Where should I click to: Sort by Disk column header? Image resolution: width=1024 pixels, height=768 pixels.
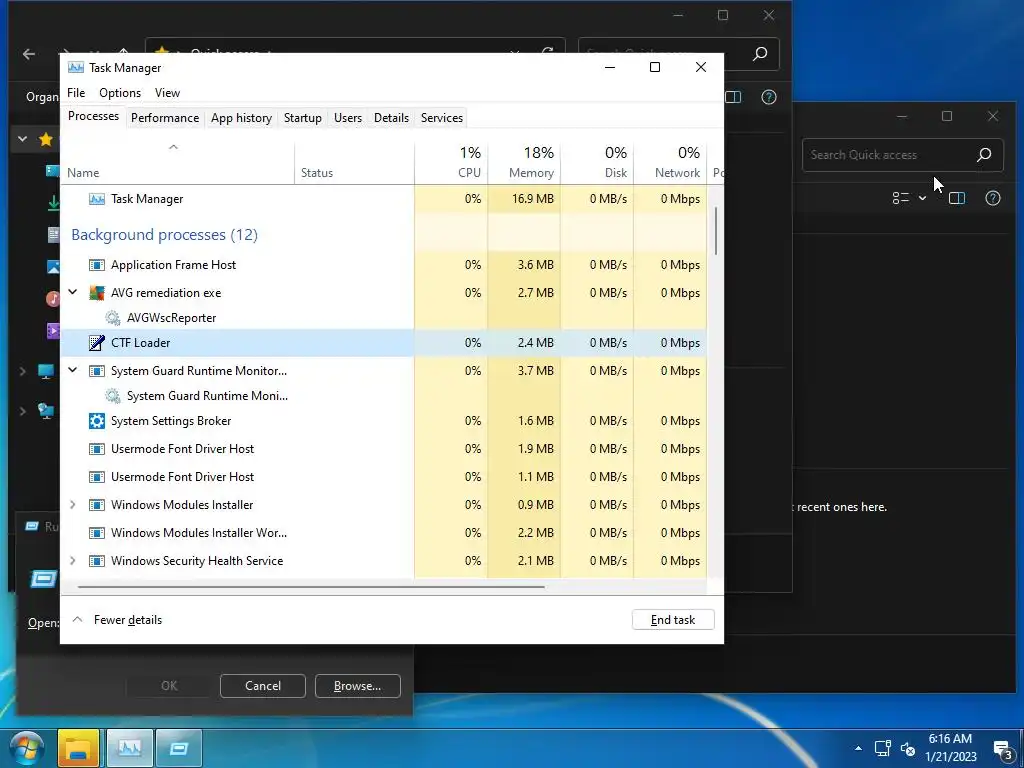pos(598,162)
